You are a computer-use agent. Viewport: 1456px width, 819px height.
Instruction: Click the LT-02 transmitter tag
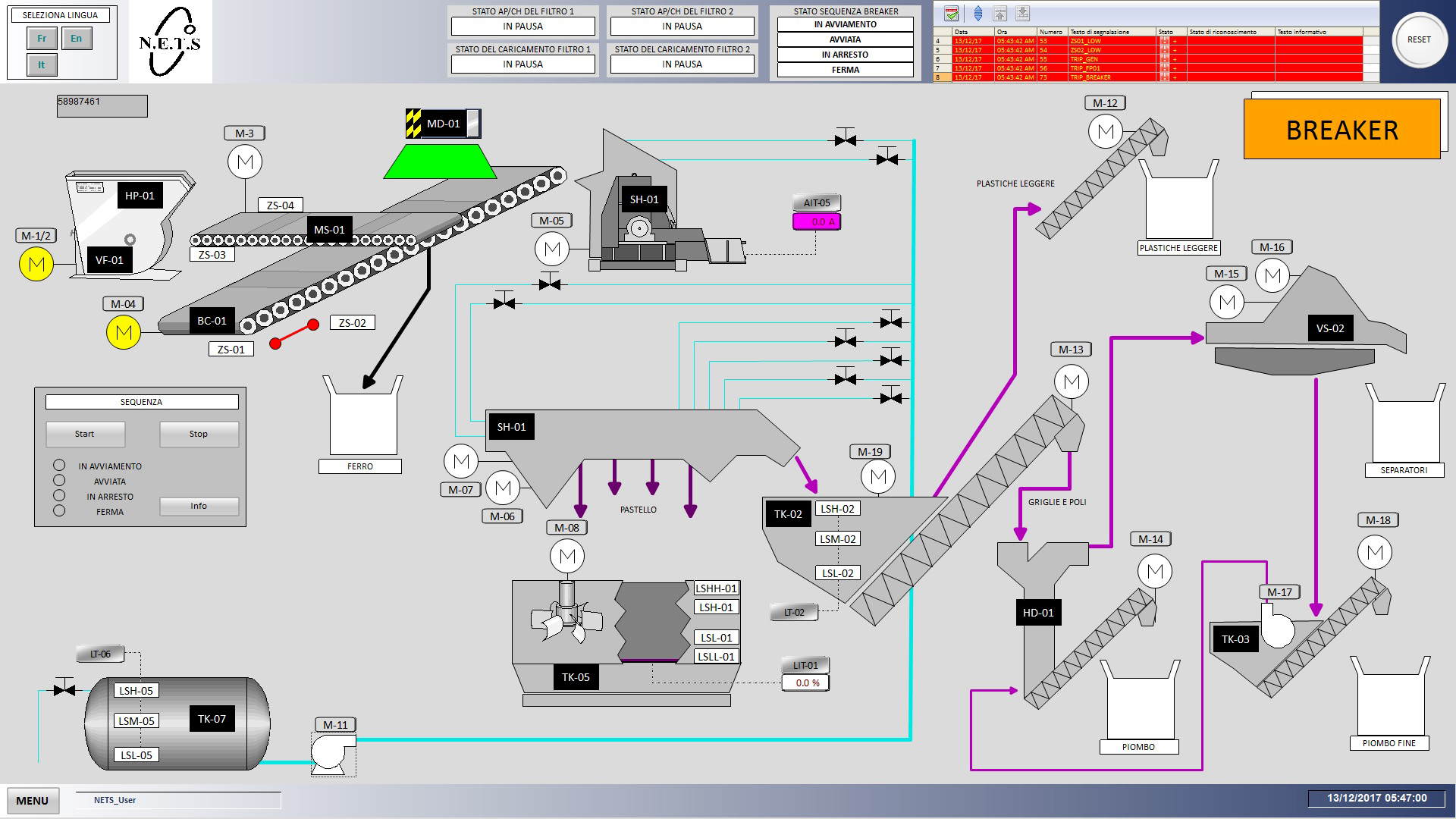click(x=794, y=612)
